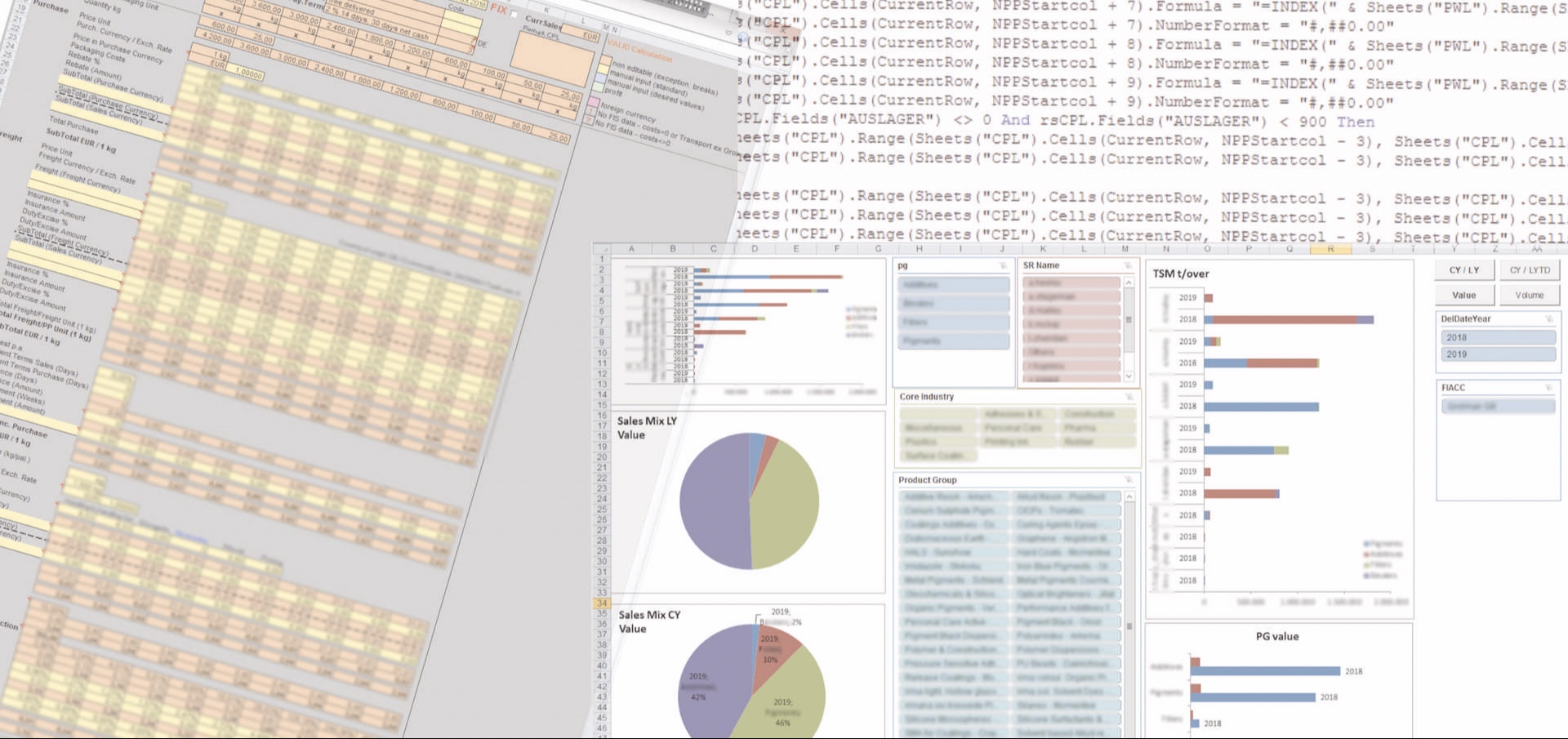The width and height of the screenshot is (1568, 739).
Task: Click the CY / LYTD button
Action: tap(1530, 269)
